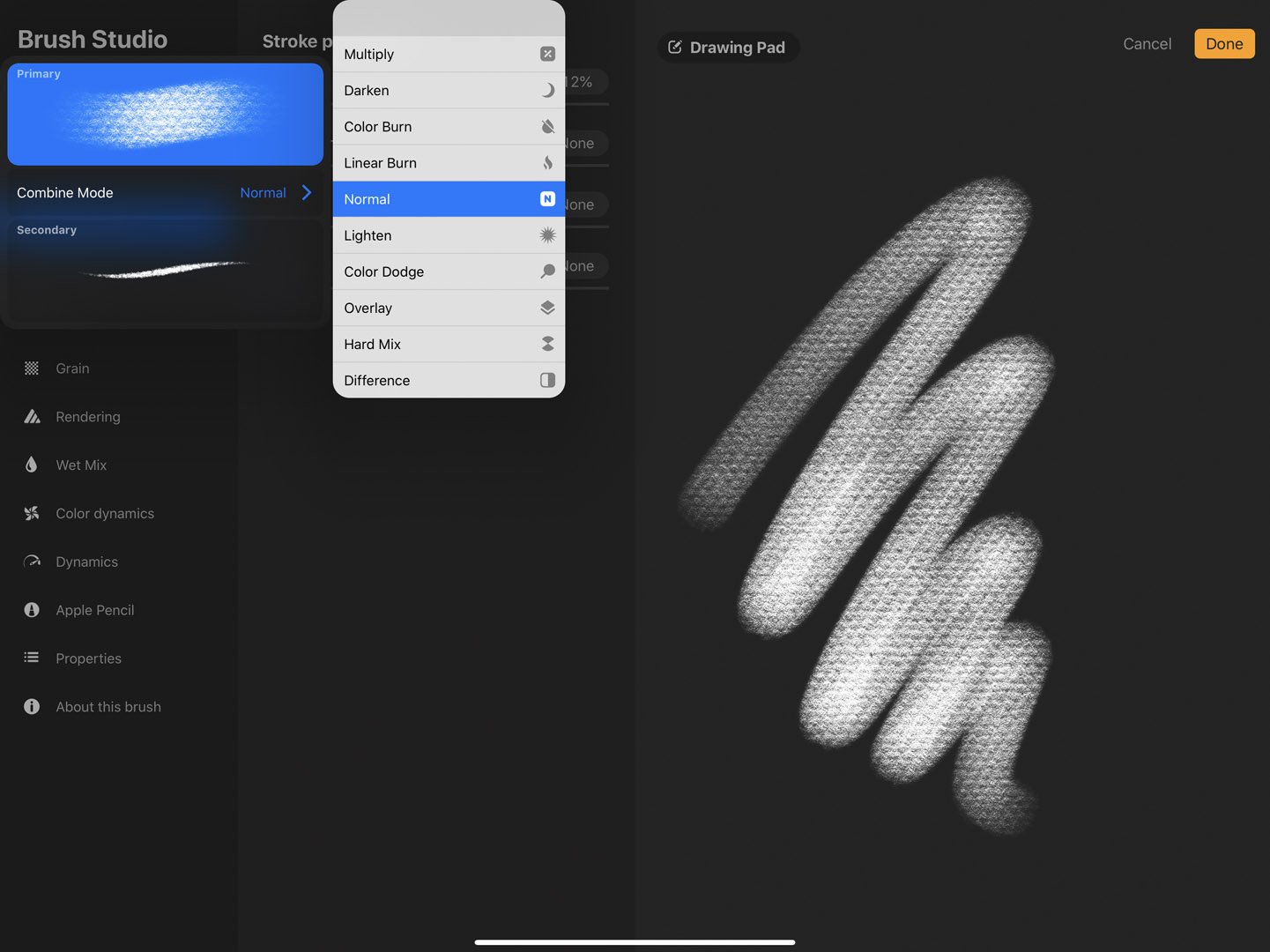Open Dynamics settings using its gauge icon

coord(31,562)
